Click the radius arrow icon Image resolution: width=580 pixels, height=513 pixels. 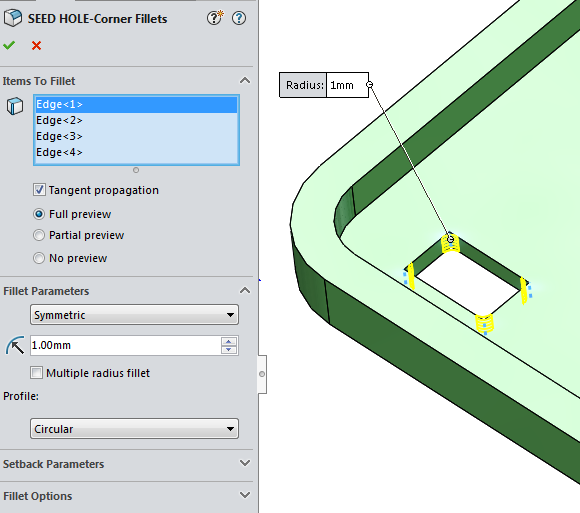click(x=15, y=345)
